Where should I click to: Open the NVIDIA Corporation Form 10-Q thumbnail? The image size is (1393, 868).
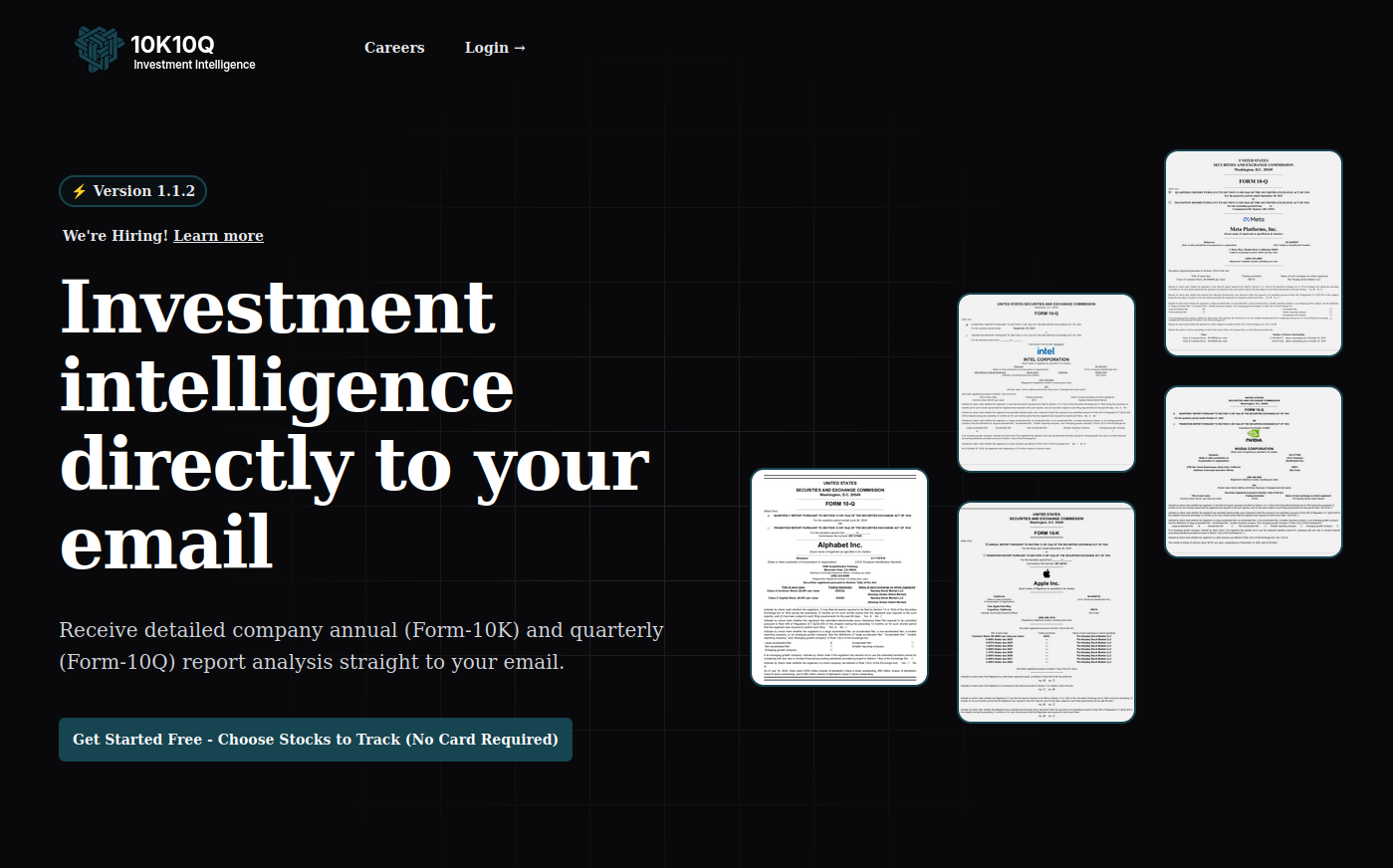pyautogui.click(x=1254, y=472)
